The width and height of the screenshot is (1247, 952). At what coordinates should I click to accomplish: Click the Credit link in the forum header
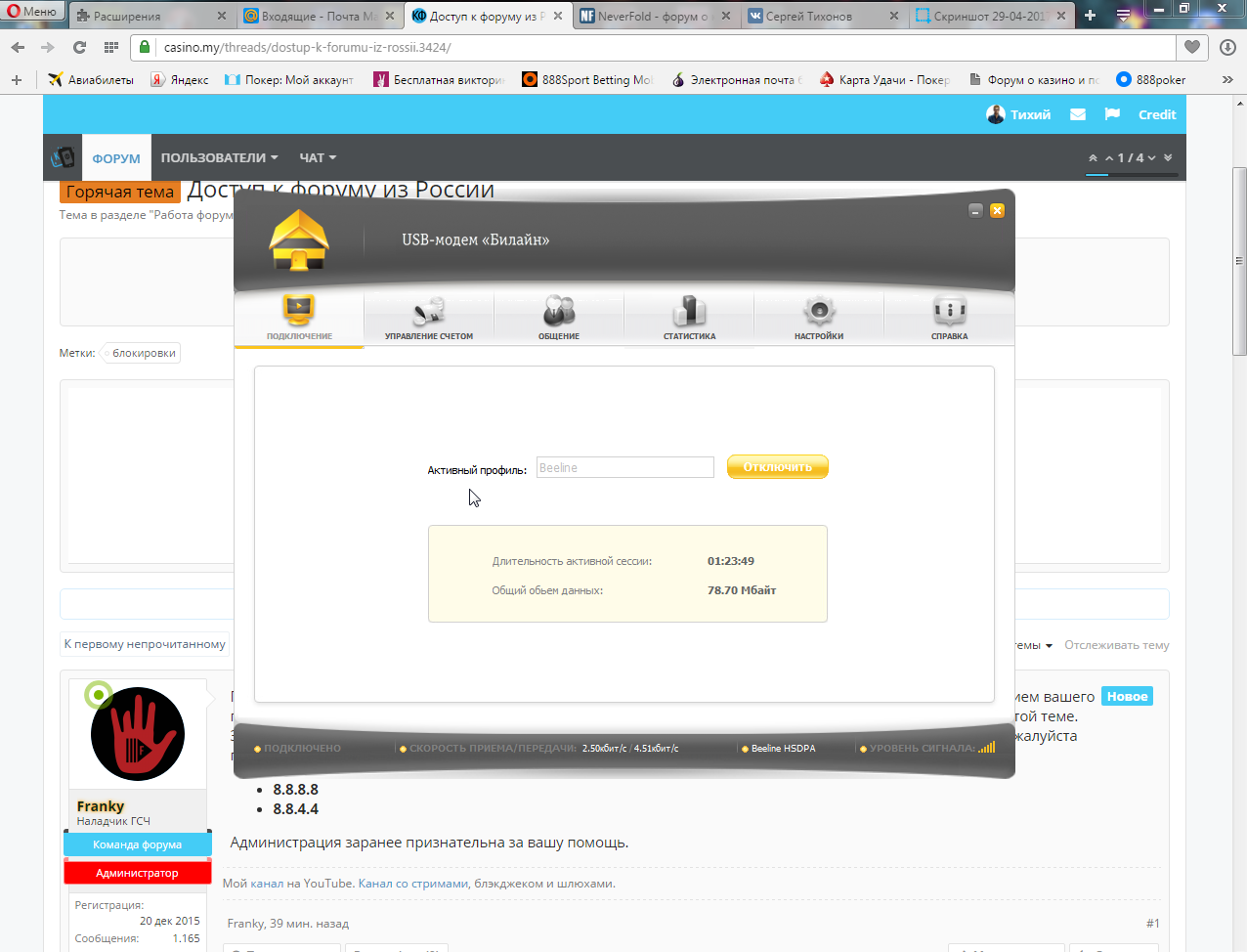1157,114
